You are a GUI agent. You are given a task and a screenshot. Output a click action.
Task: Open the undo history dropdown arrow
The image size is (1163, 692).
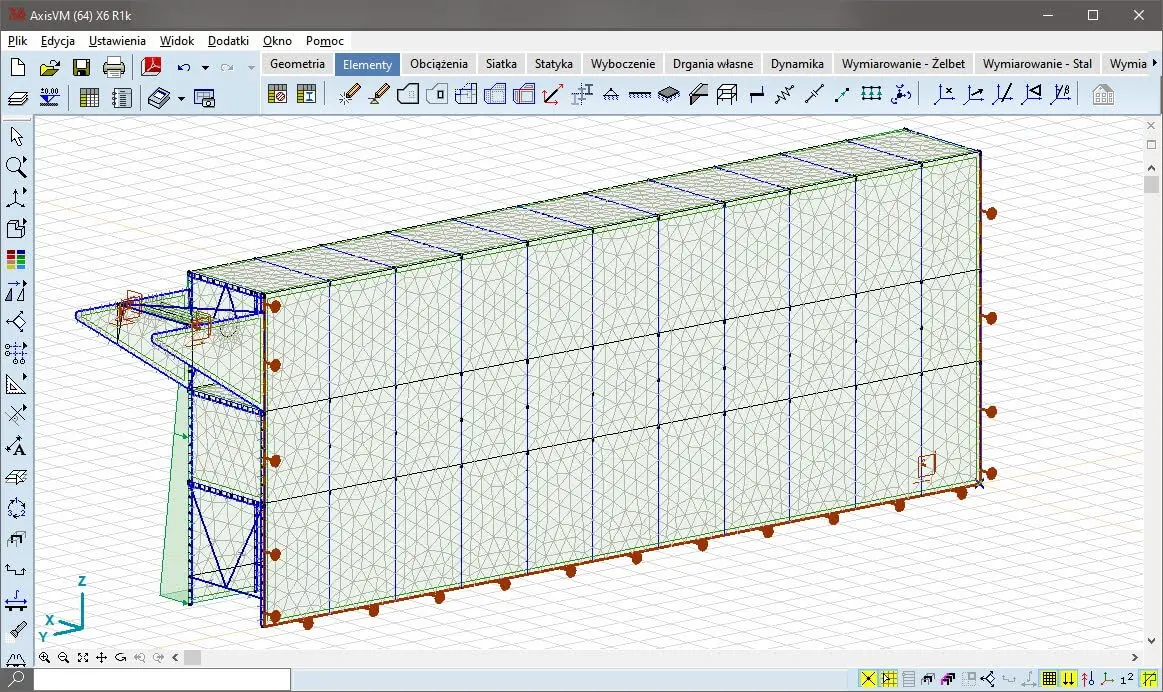[x=205, y=68]
